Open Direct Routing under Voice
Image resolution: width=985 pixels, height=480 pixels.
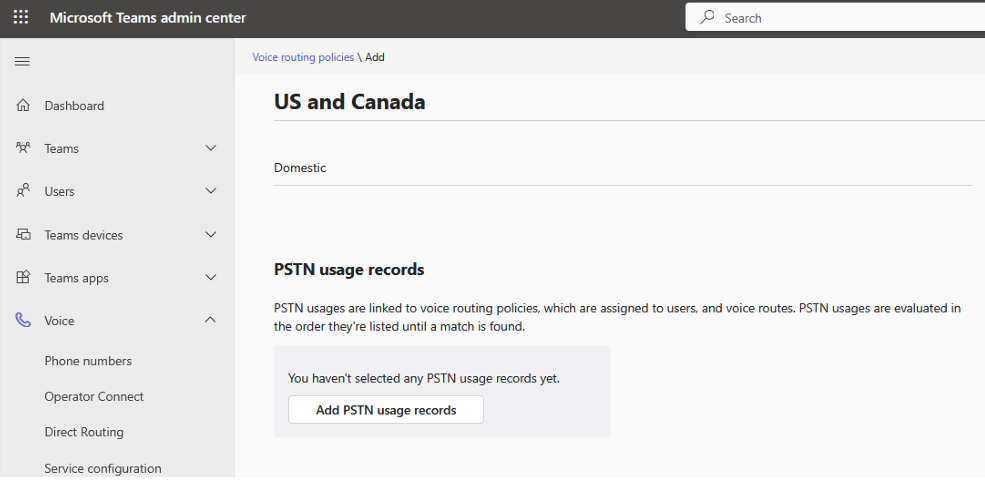(84, 432)
